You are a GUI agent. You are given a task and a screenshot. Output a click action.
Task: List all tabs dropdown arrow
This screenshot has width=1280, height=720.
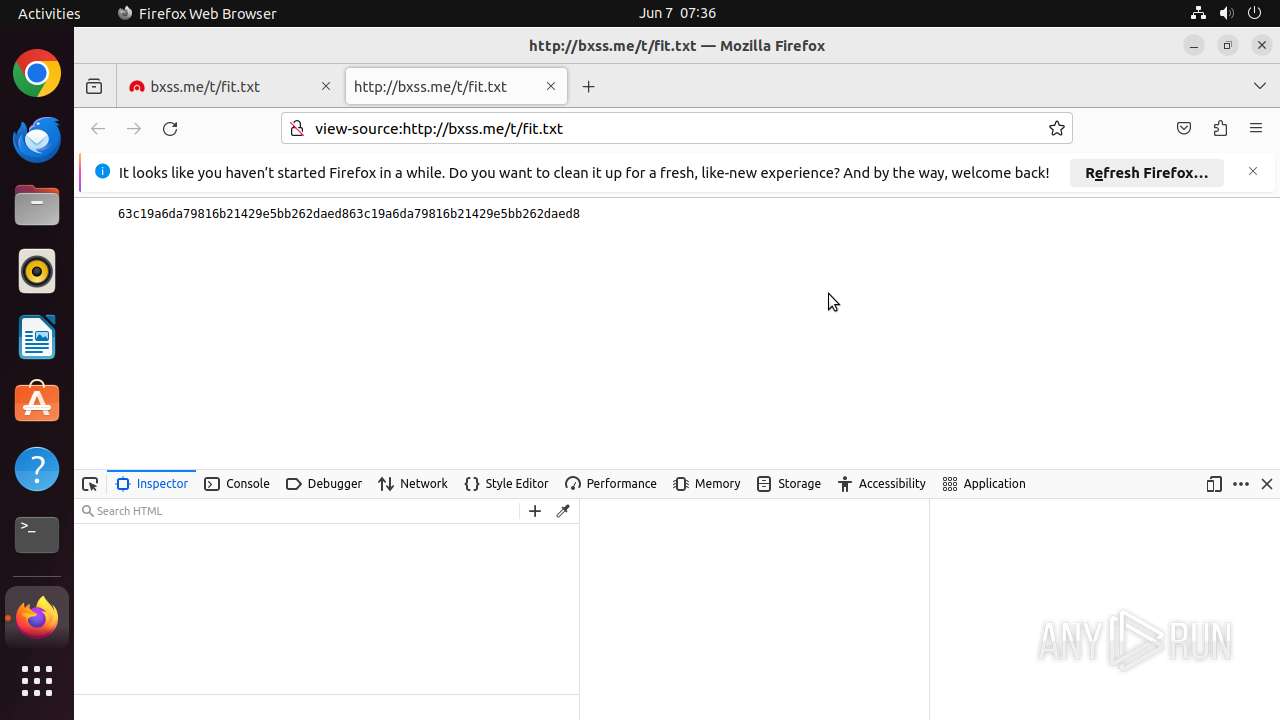(x=1260, y=87)
